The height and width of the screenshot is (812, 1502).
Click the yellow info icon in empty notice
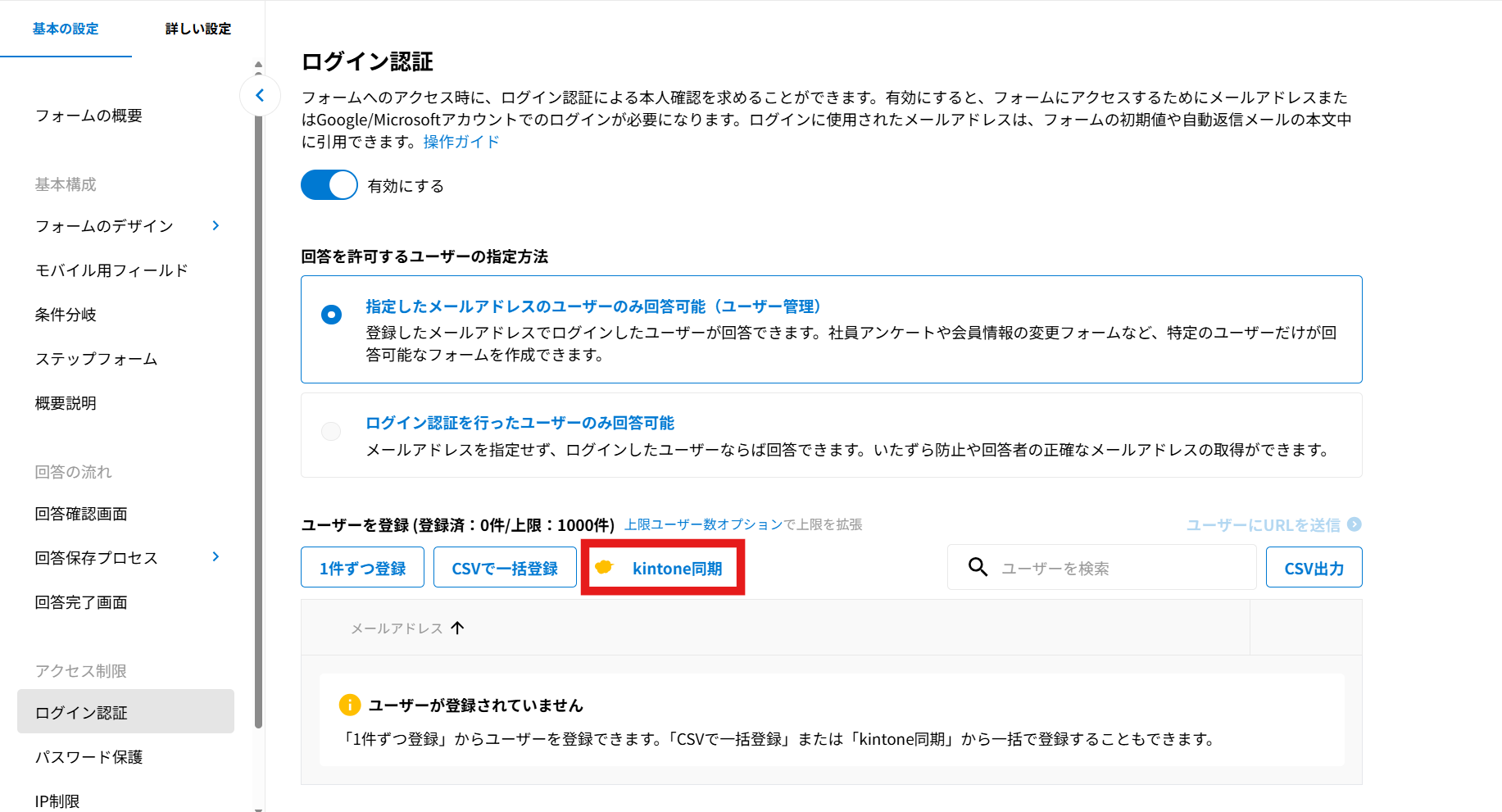click(x=350, y=705)
